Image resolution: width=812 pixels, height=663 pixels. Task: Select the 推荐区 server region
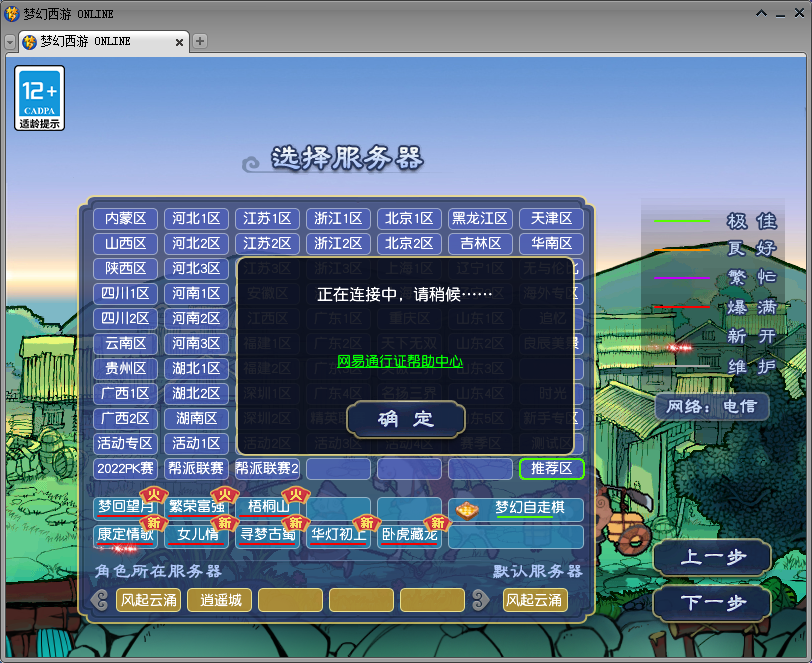[551, 469]
